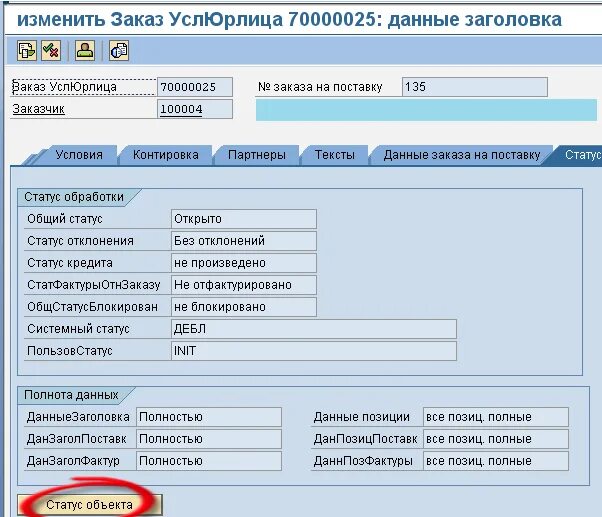
Task: Click the Статус кредита value не произведено
Action: pos(243,263)
